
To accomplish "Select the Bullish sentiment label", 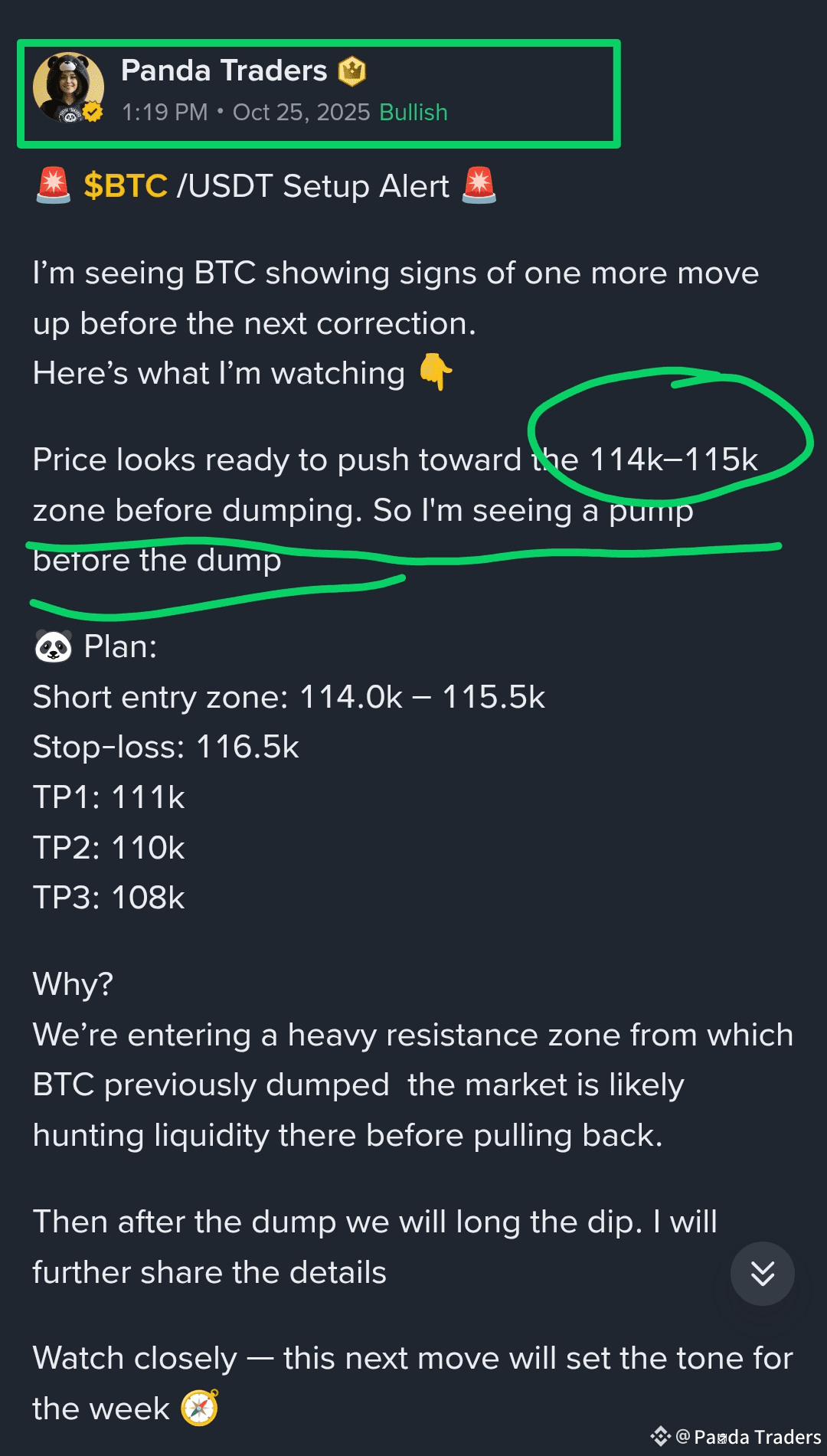I will 413,112.
